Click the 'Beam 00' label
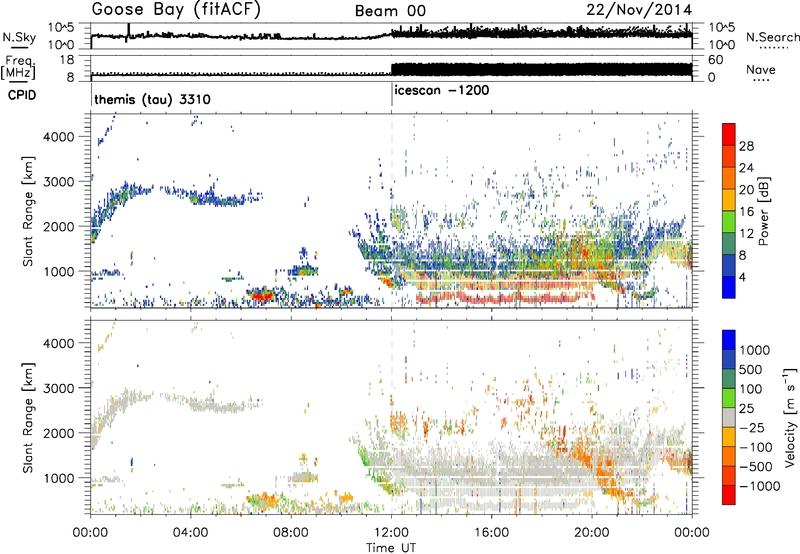 (x=390, y=11)
